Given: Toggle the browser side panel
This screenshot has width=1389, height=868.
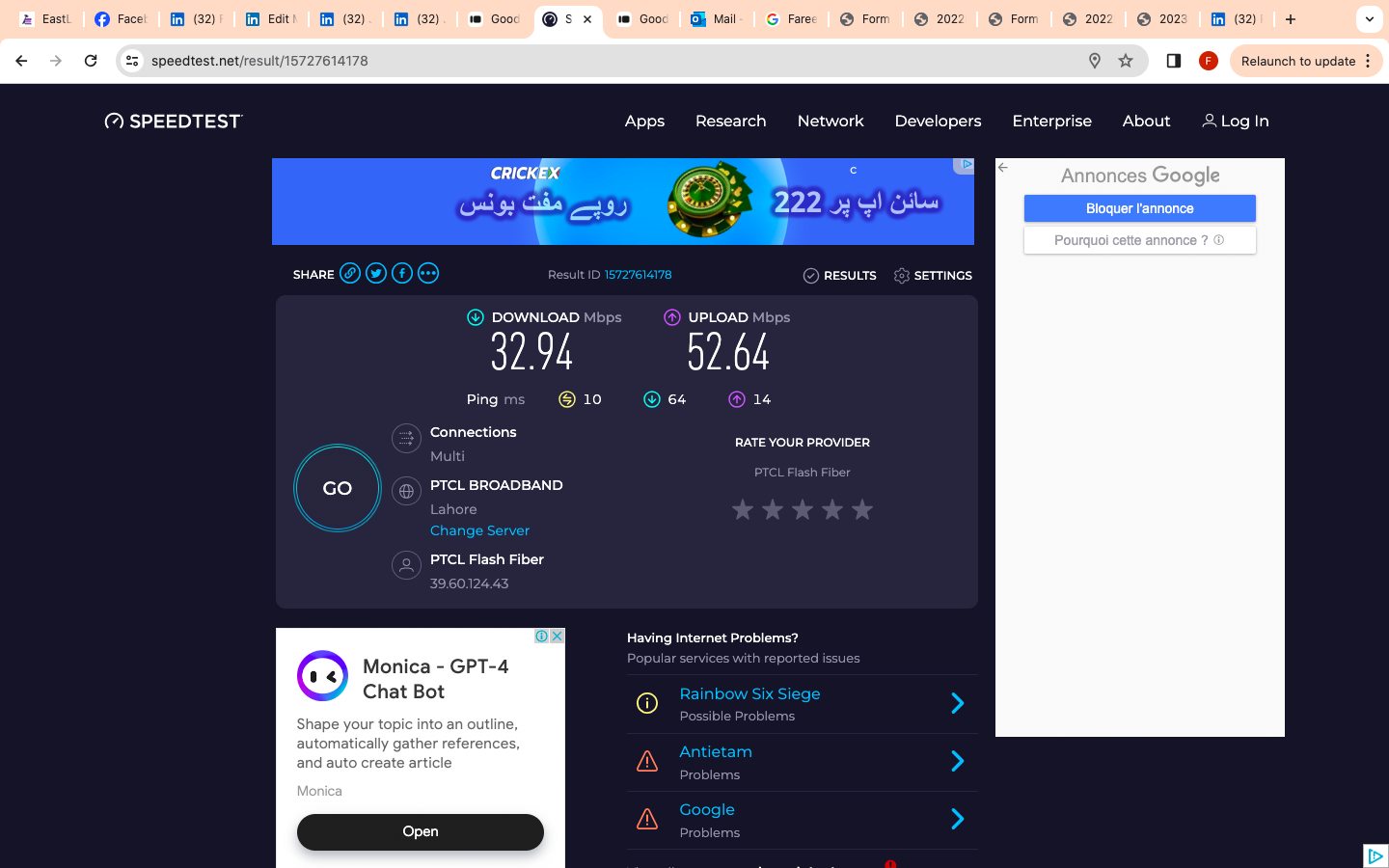Looking at the screenshot, I should [1174, 61].
